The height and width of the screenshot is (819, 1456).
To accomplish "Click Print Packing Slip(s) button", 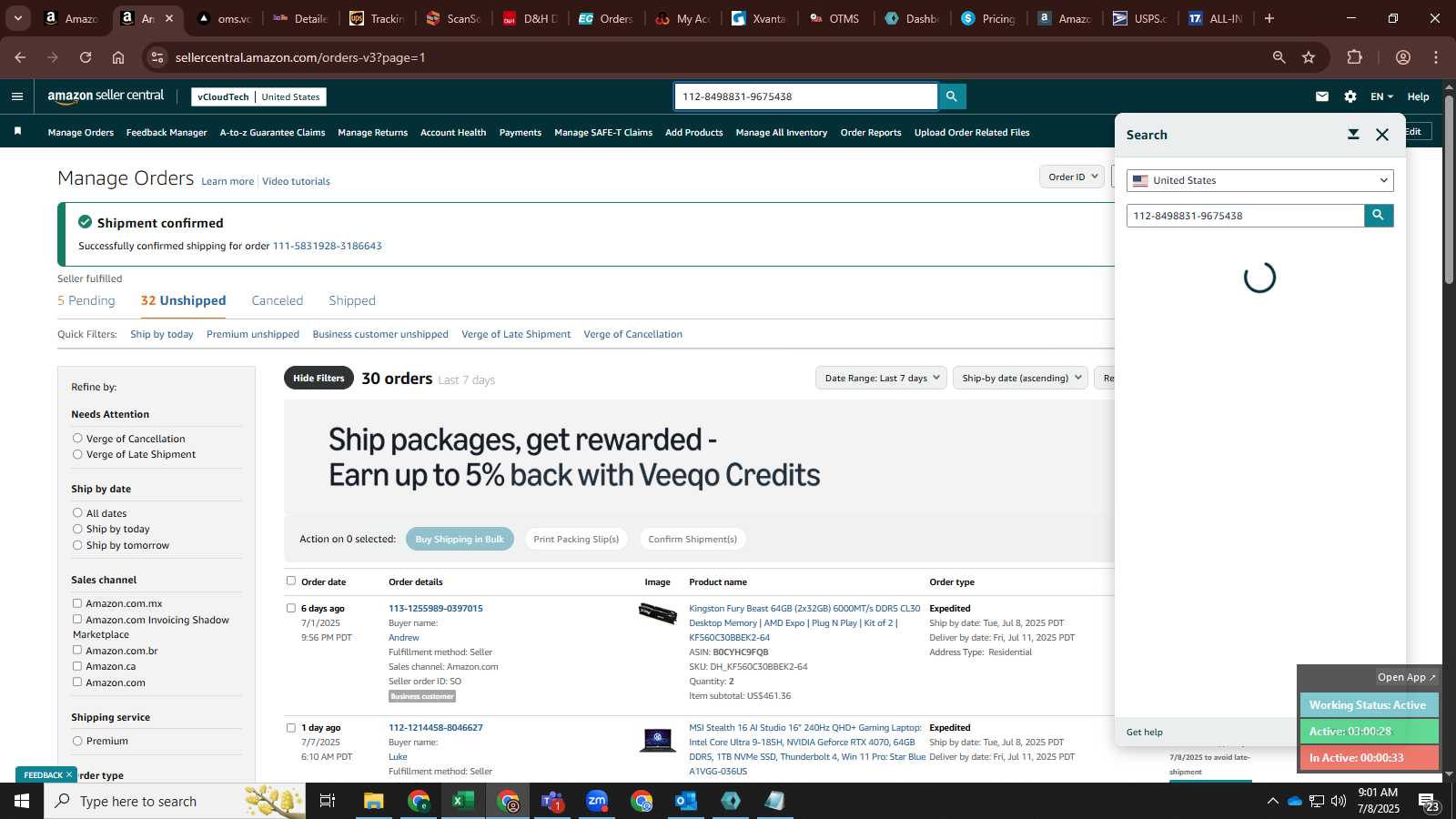I will (x=576, y=539).
